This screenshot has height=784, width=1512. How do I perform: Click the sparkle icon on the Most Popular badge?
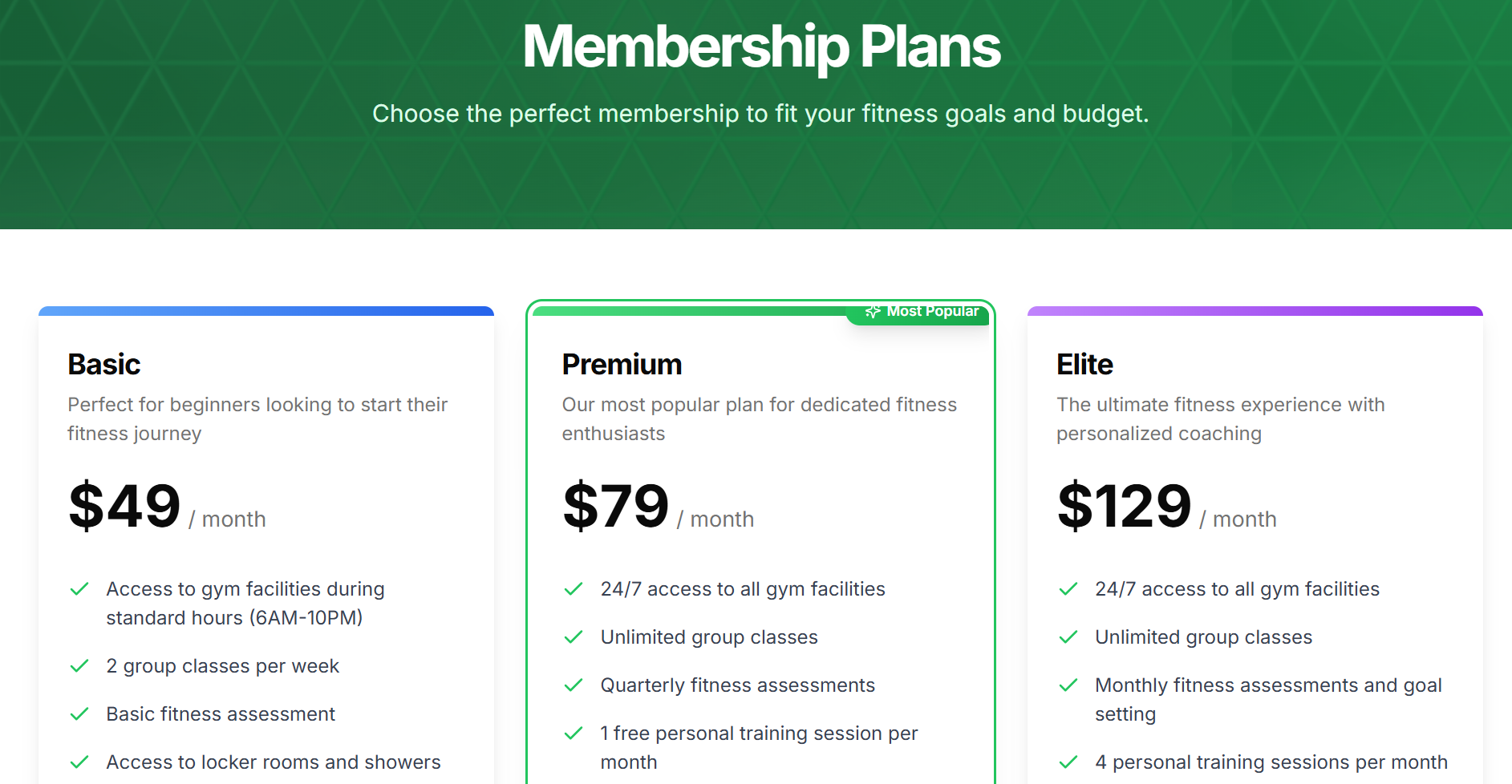[x=874, y=311]
